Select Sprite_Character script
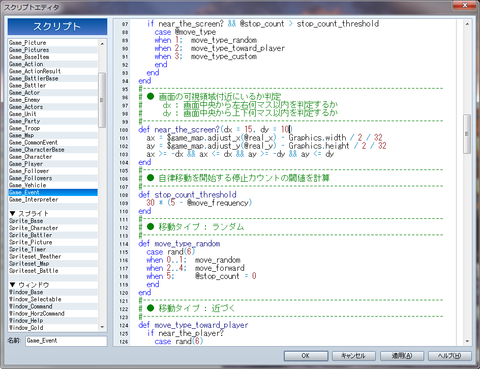The image size is (480, 369). pos(53,228)
